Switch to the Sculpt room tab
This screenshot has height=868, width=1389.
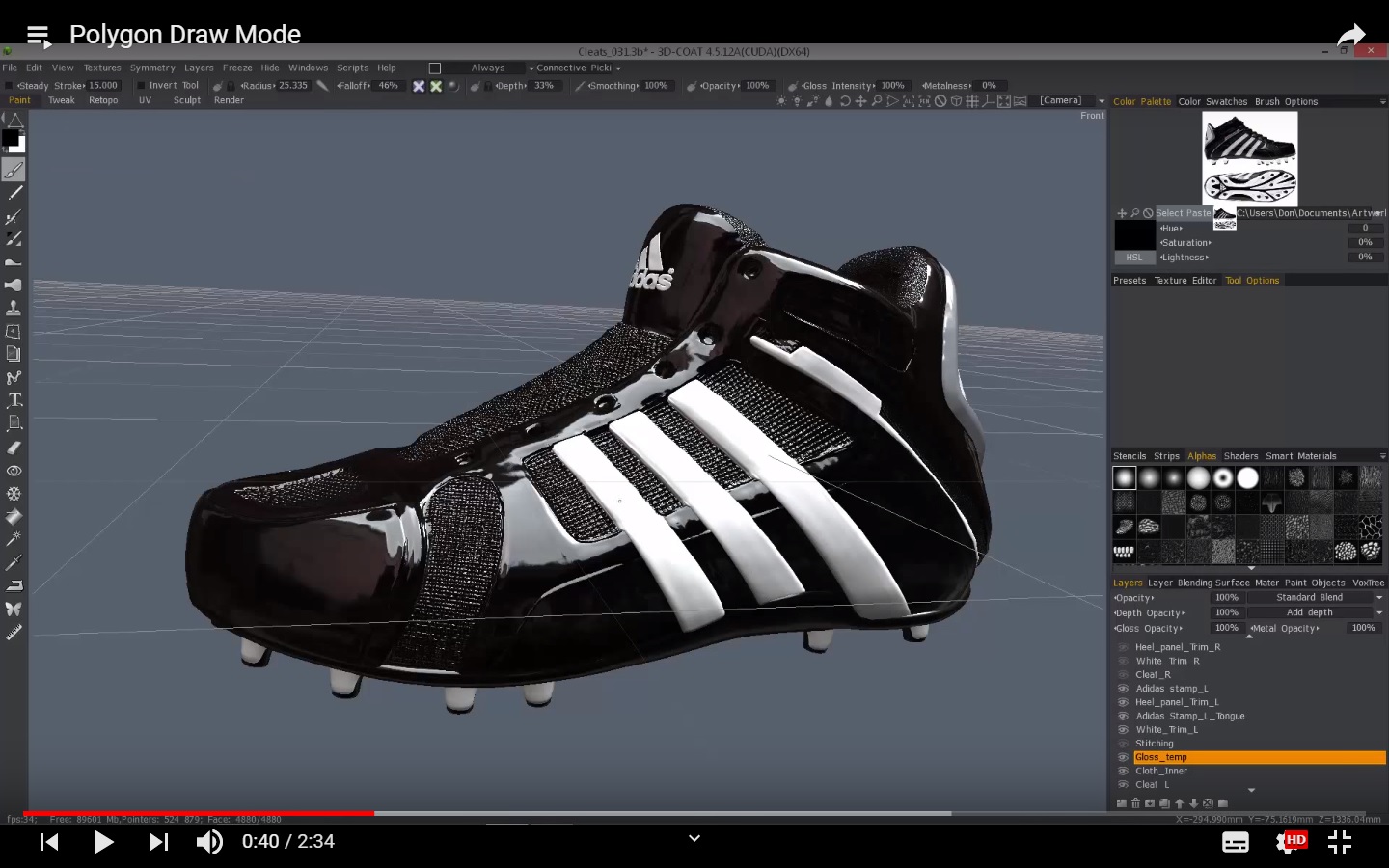[x=187, y=100]
